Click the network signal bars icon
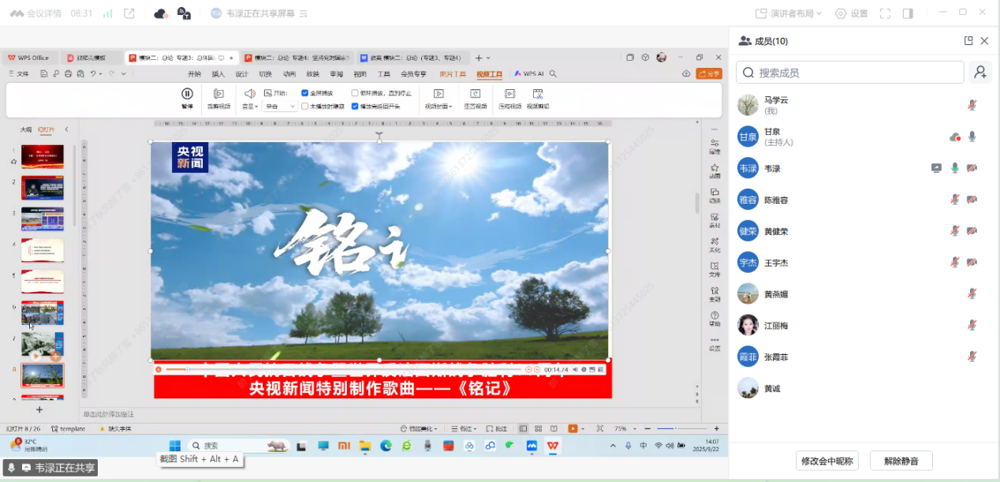 click(x=108, y=13)
